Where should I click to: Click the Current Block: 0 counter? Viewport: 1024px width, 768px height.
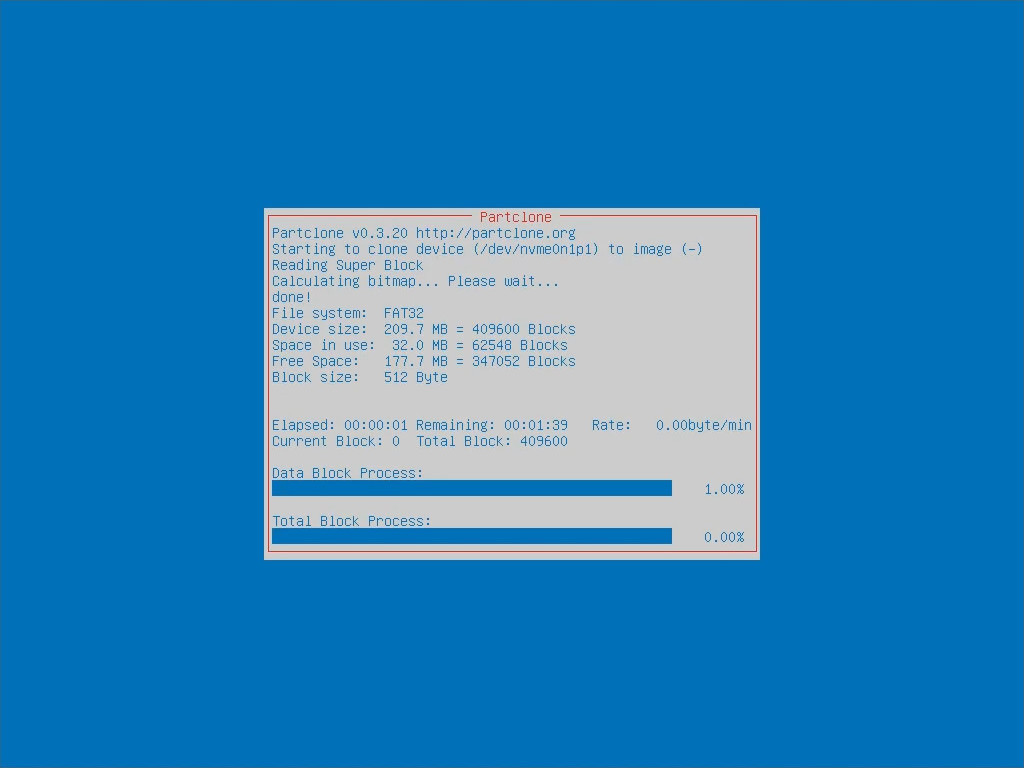point(335,441)
